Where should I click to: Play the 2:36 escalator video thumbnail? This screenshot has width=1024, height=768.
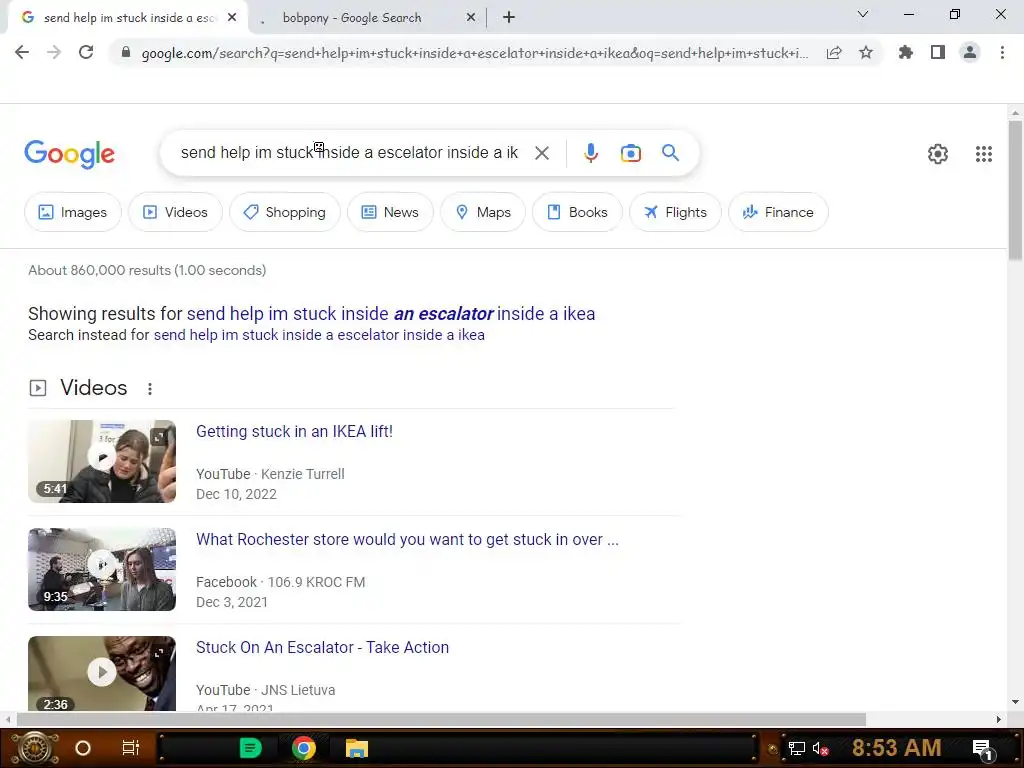(x=102, y=673)
